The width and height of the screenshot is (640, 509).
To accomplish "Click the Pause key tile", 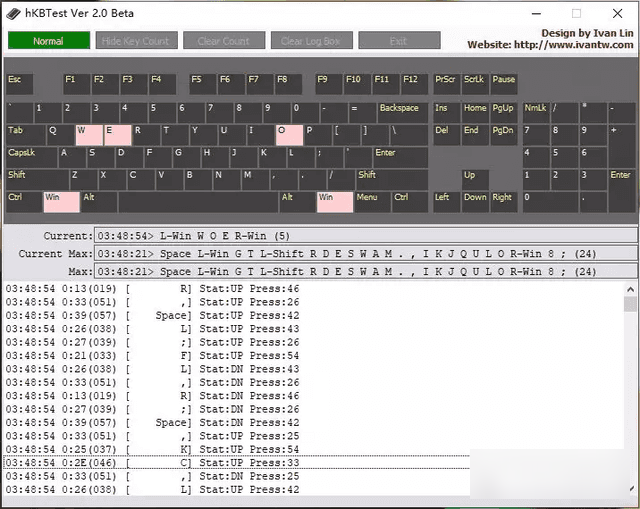I will tap(504, 84).
